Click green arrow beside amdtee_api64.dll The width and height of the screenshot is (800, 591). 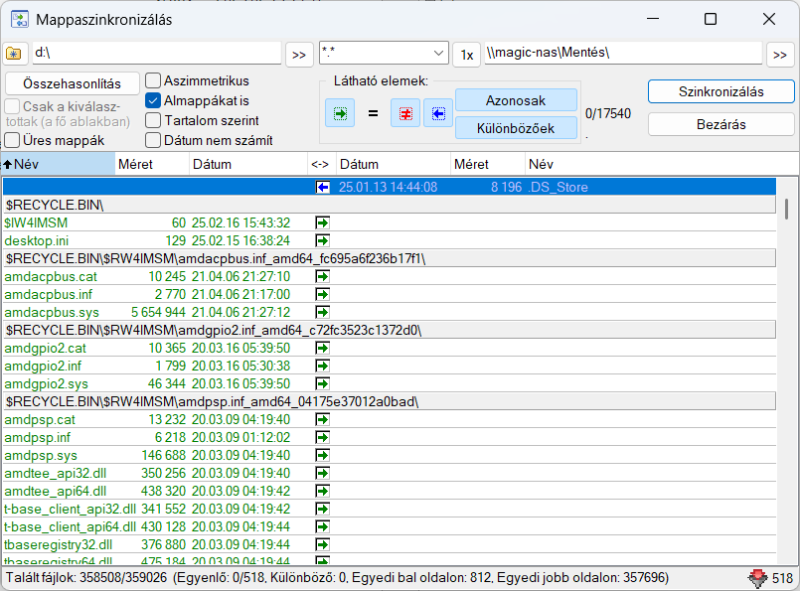(322, 491)
